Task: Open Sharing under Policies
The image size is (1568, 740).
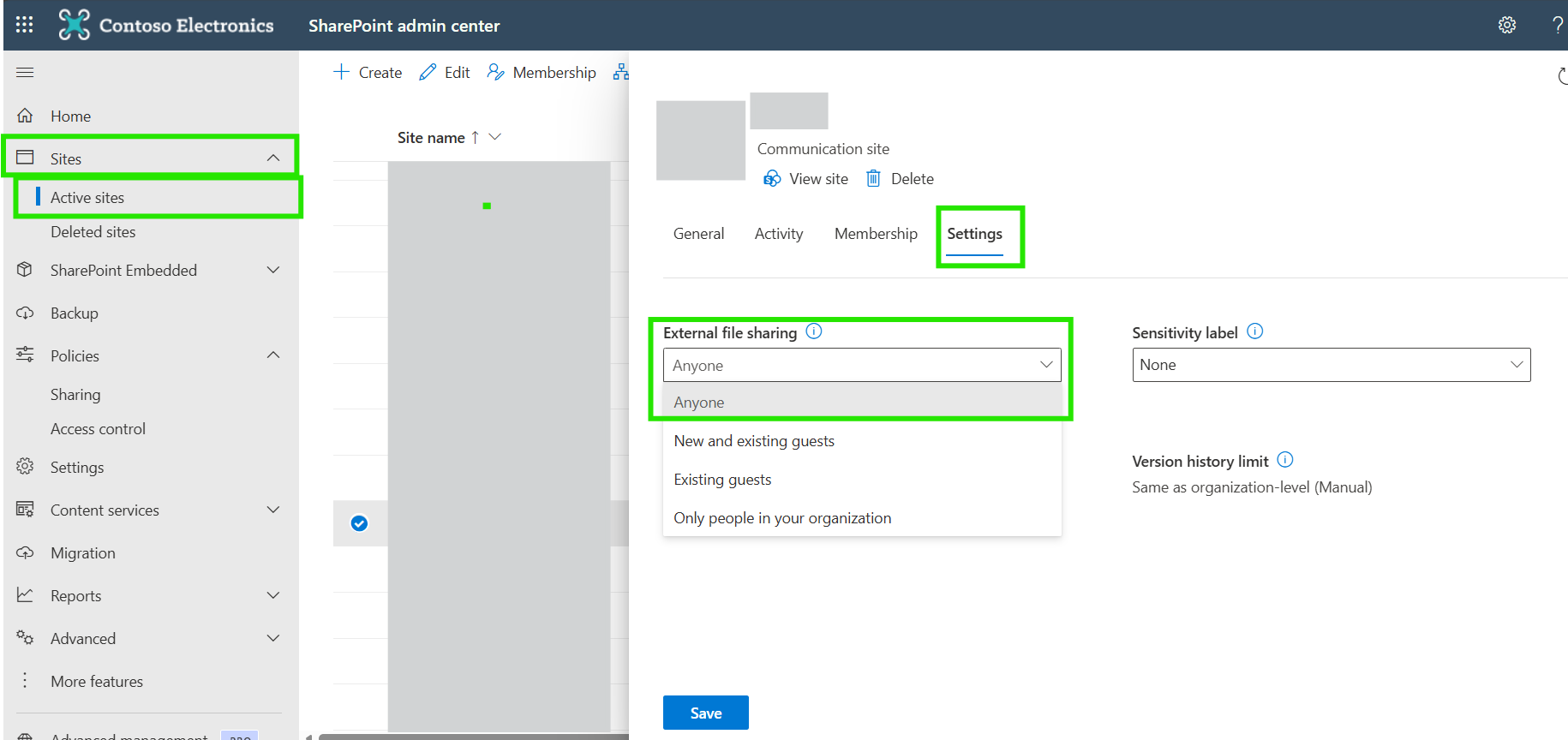Action: point(75,395)
